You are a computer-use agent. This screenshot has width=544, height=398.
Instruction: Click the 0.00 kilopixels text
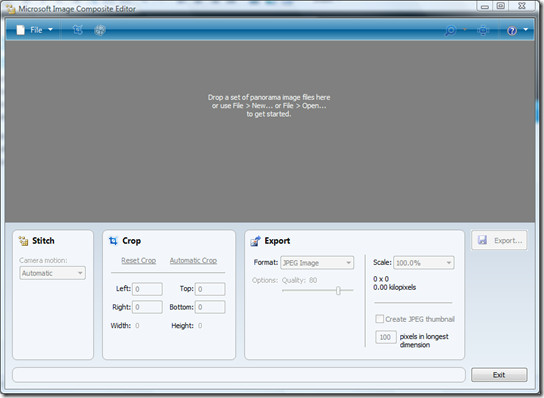pos(394,287)
